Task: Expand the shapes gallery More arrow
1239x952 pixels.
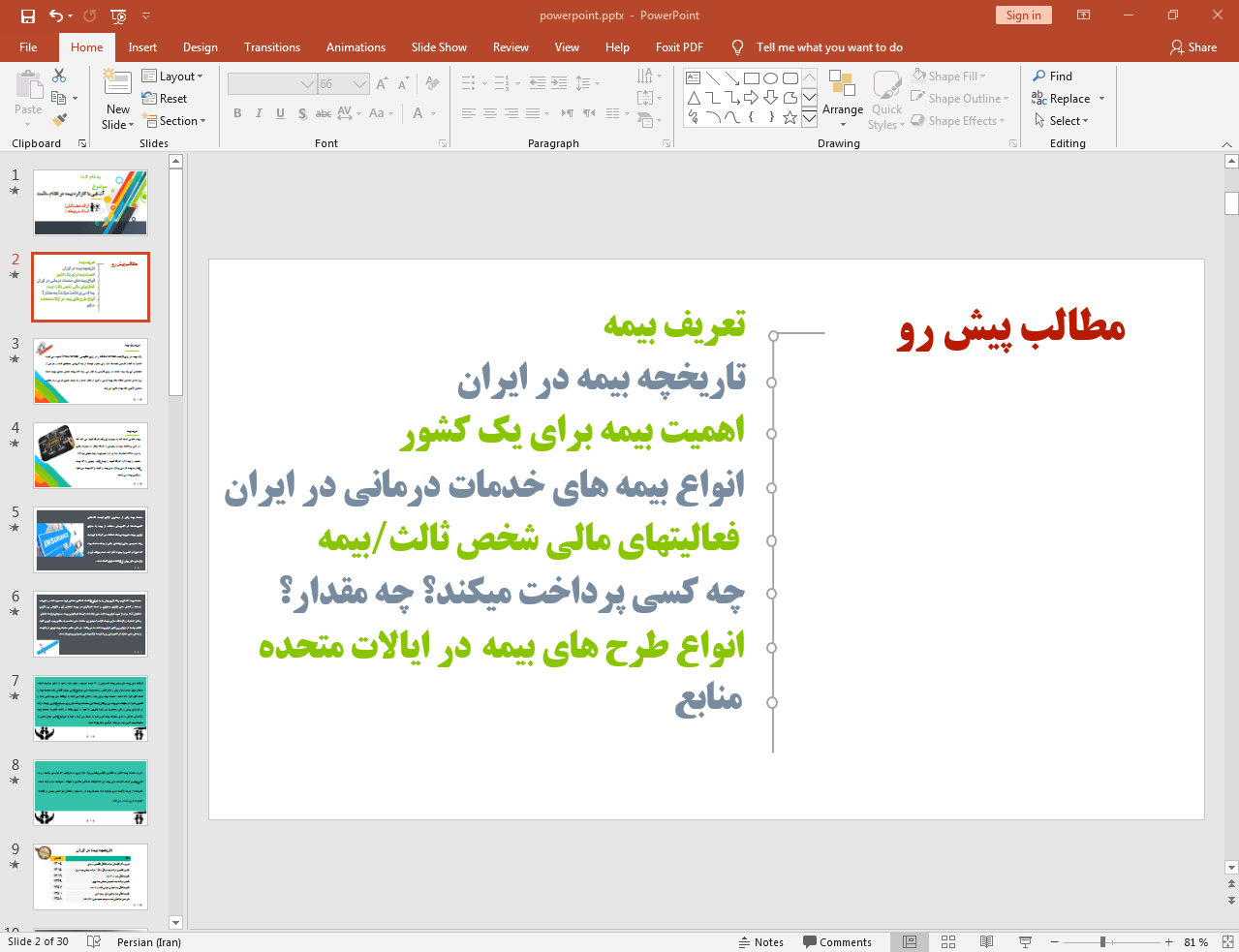Action: [x=809, y=117]
